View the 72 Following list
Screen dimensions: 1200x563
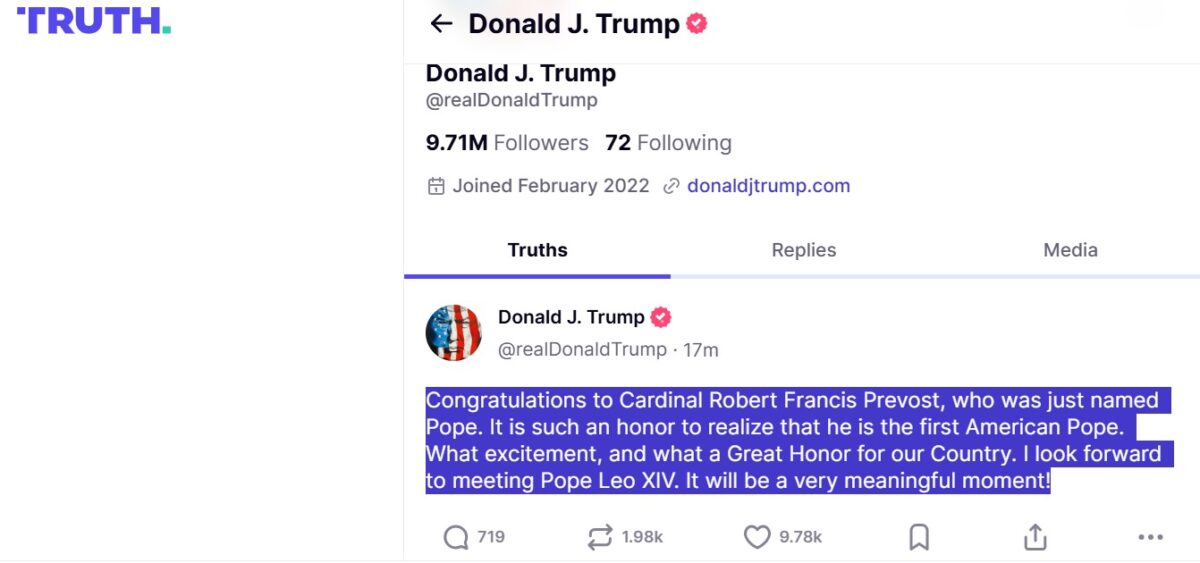[668, 143]
